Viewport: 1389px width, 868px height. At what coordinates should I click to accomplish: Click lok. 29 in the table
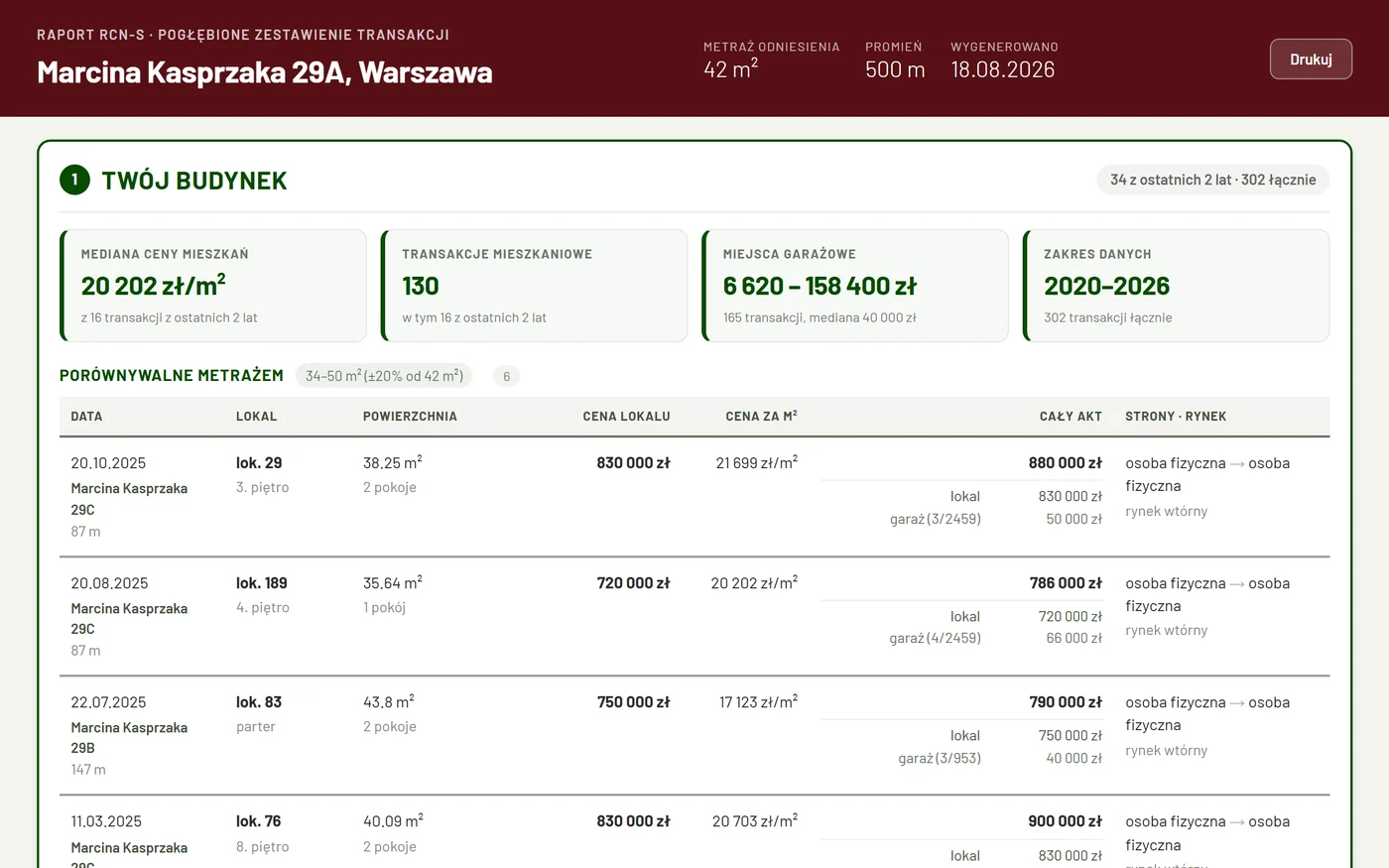259,463
